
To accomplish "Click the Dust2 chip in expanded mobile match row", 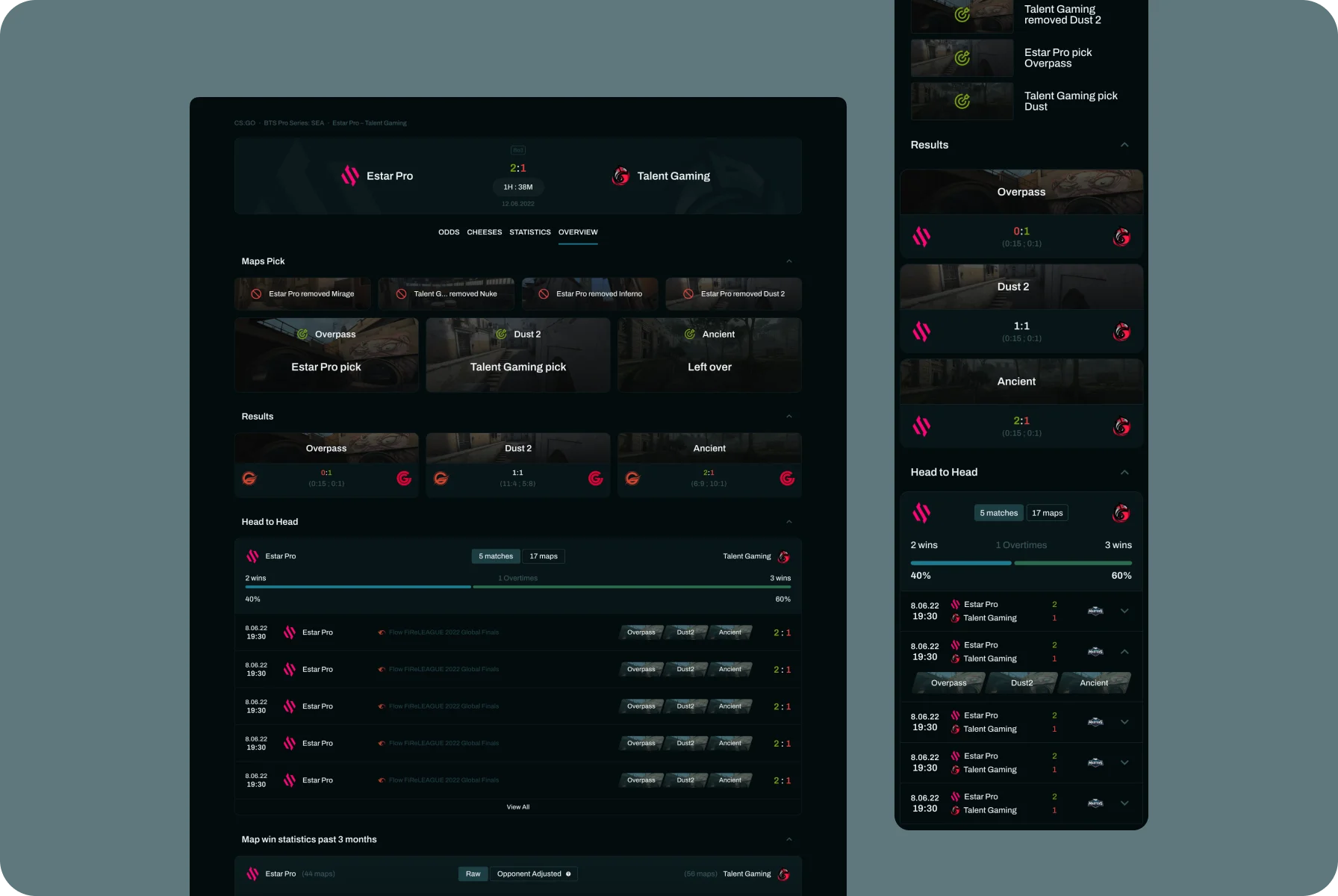I will tap(1022, 683).
